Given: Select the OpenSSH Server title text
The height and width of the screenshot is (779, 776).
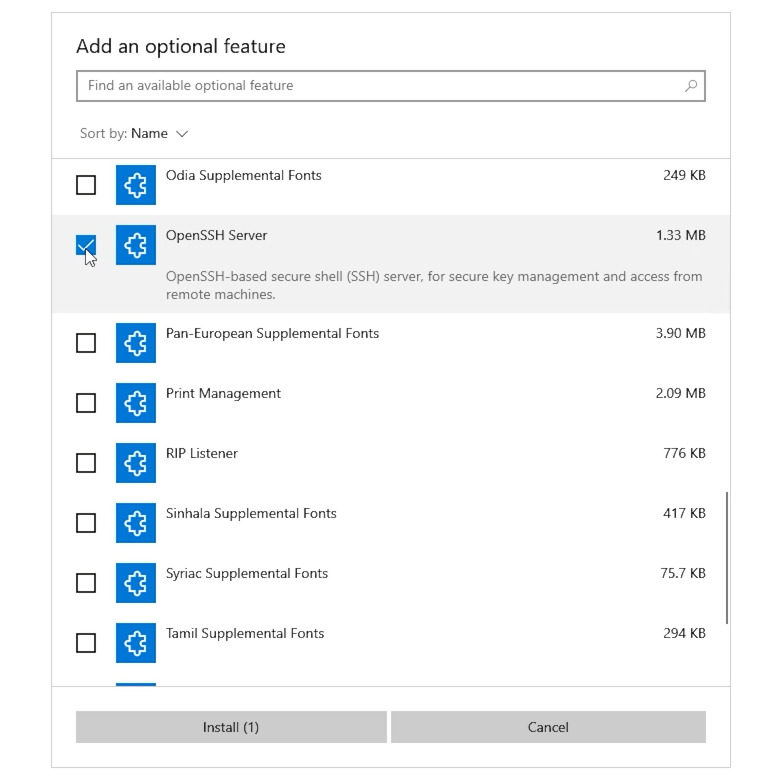Looking at the screenshot, I should (216, 235).
